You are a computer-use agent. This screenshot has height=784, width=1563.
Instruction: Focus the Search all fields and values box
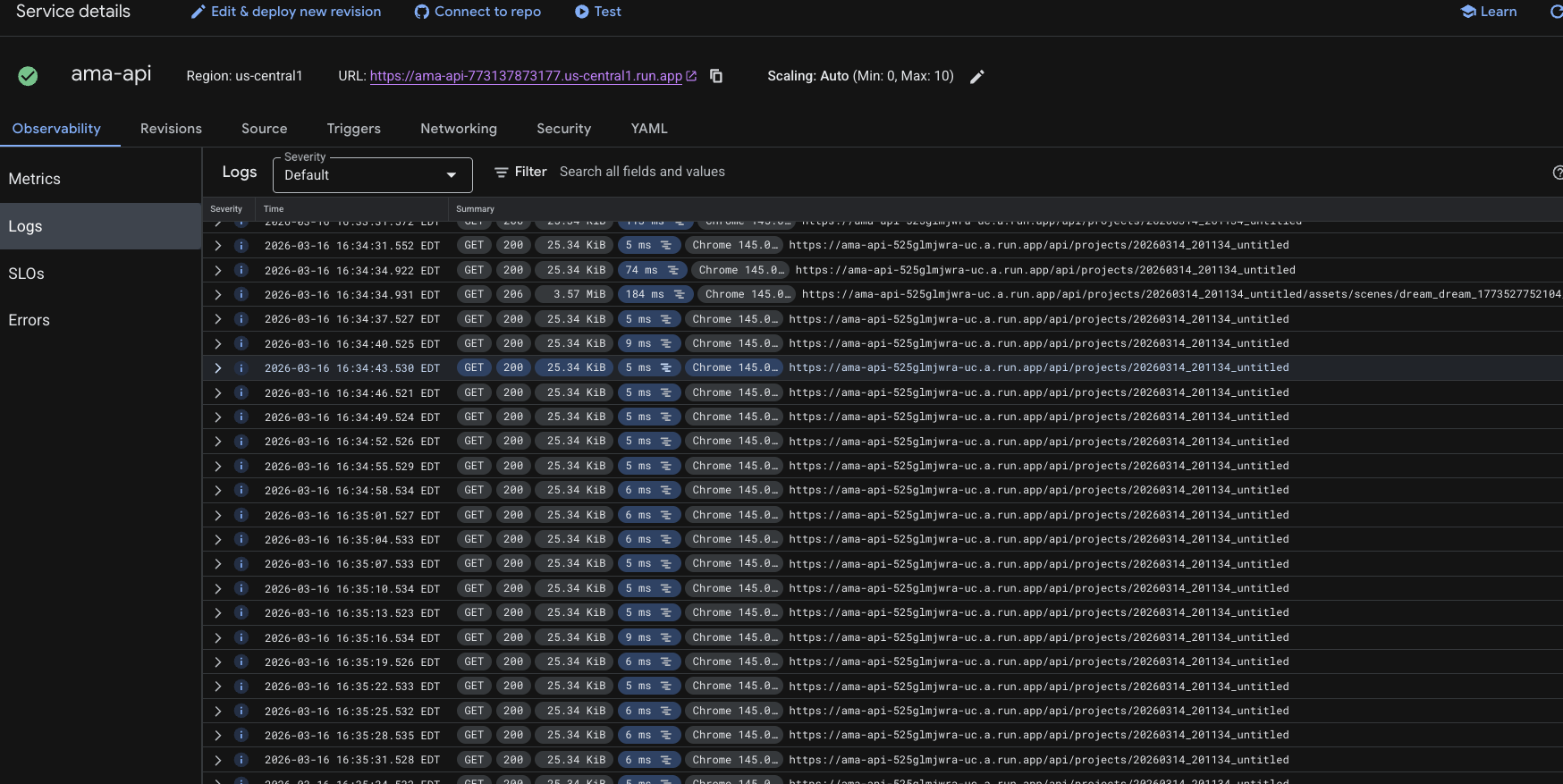642,172
